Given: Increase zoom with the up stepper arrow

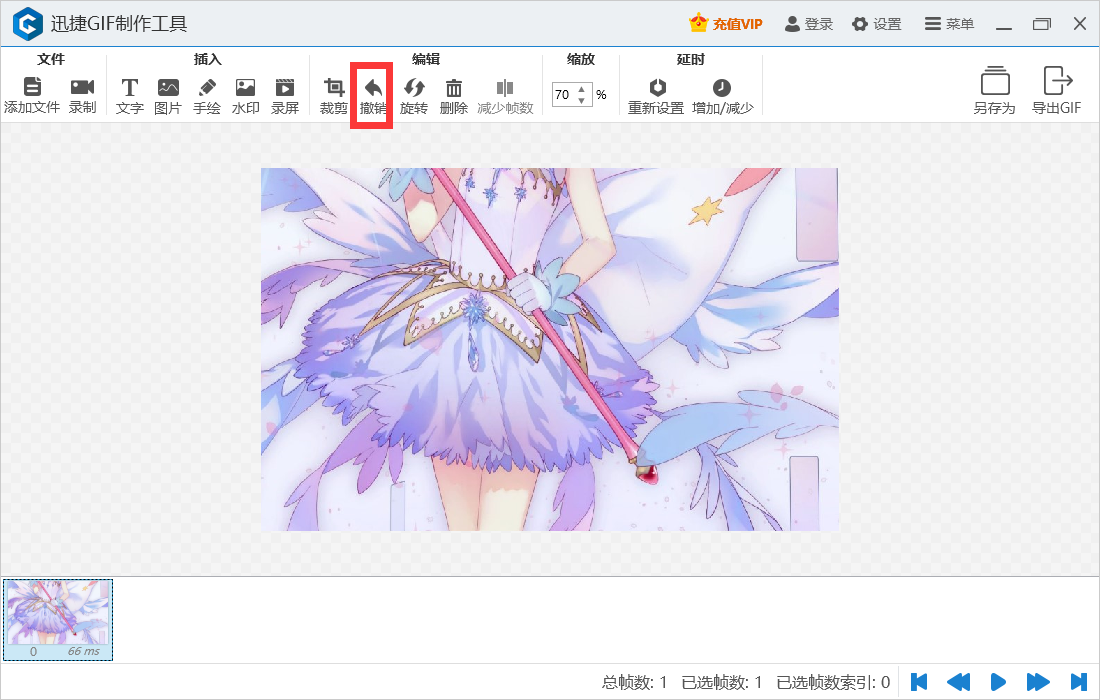Looking at the screenshot, I should [582, 89].
